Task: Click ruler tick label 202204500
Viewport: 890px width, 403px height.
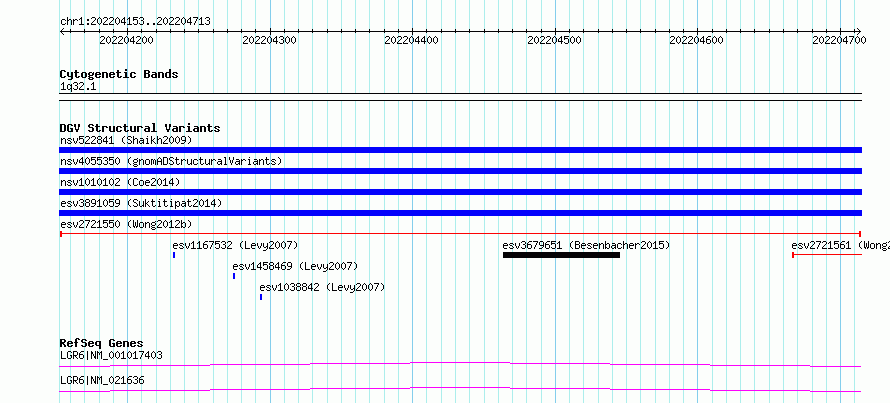Action: click(555, 40)
